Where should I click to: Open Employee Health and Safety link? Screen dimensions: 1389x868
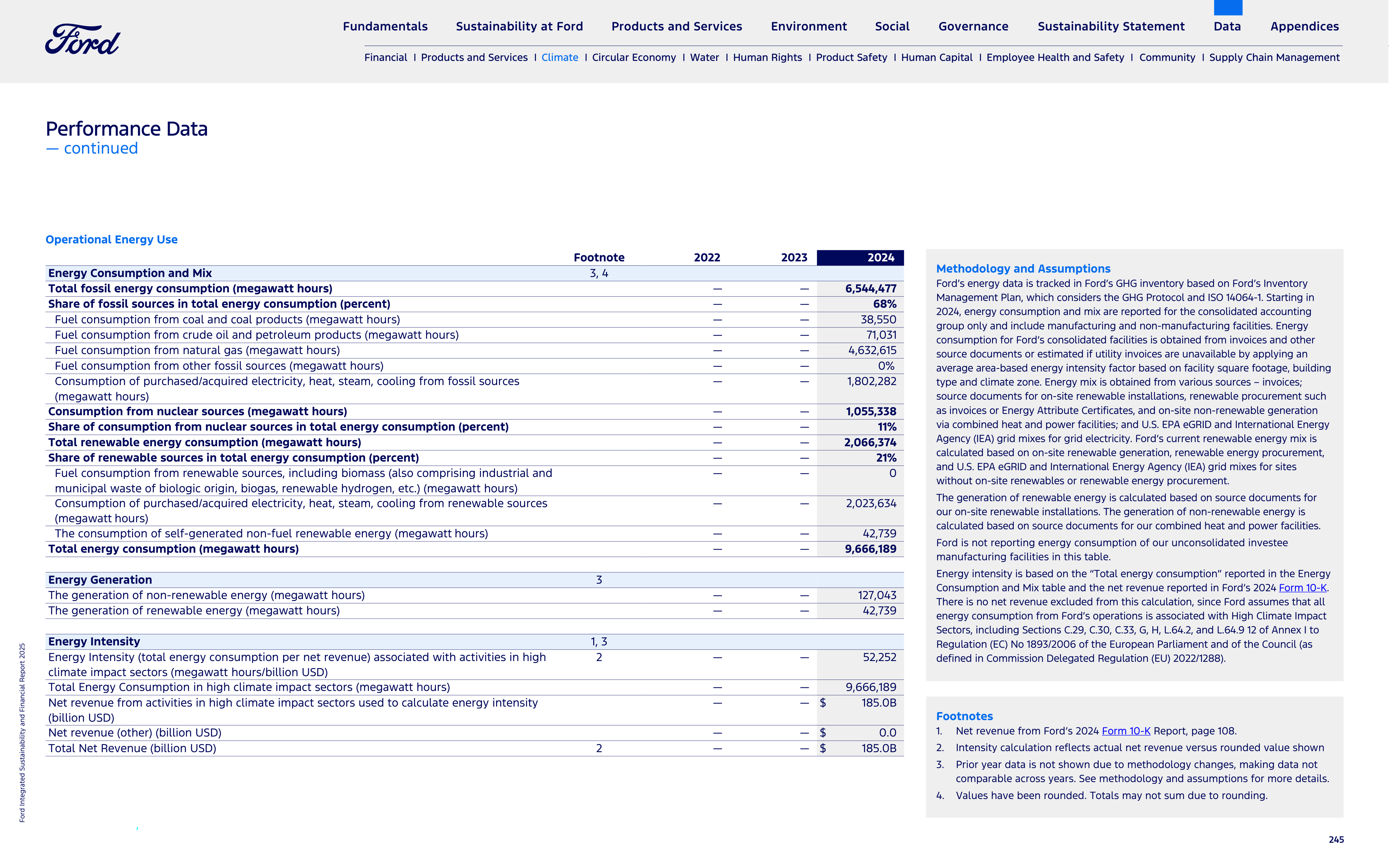point(1055,58)
